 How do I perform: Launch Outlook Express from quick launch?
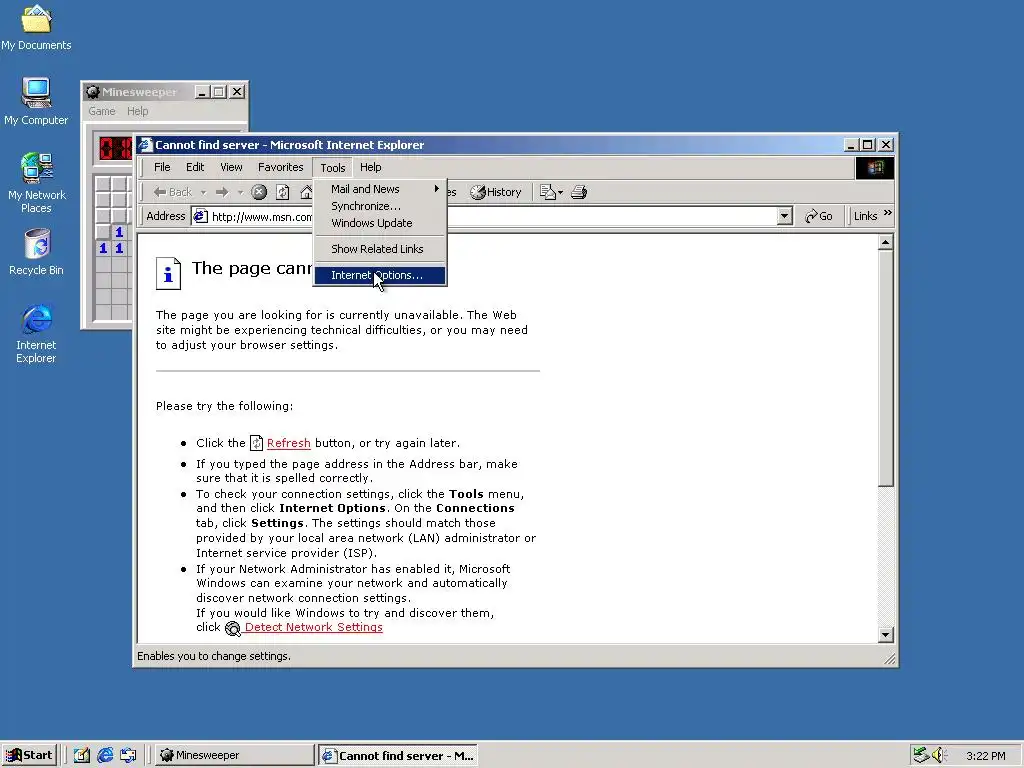(x=128, y=756)
